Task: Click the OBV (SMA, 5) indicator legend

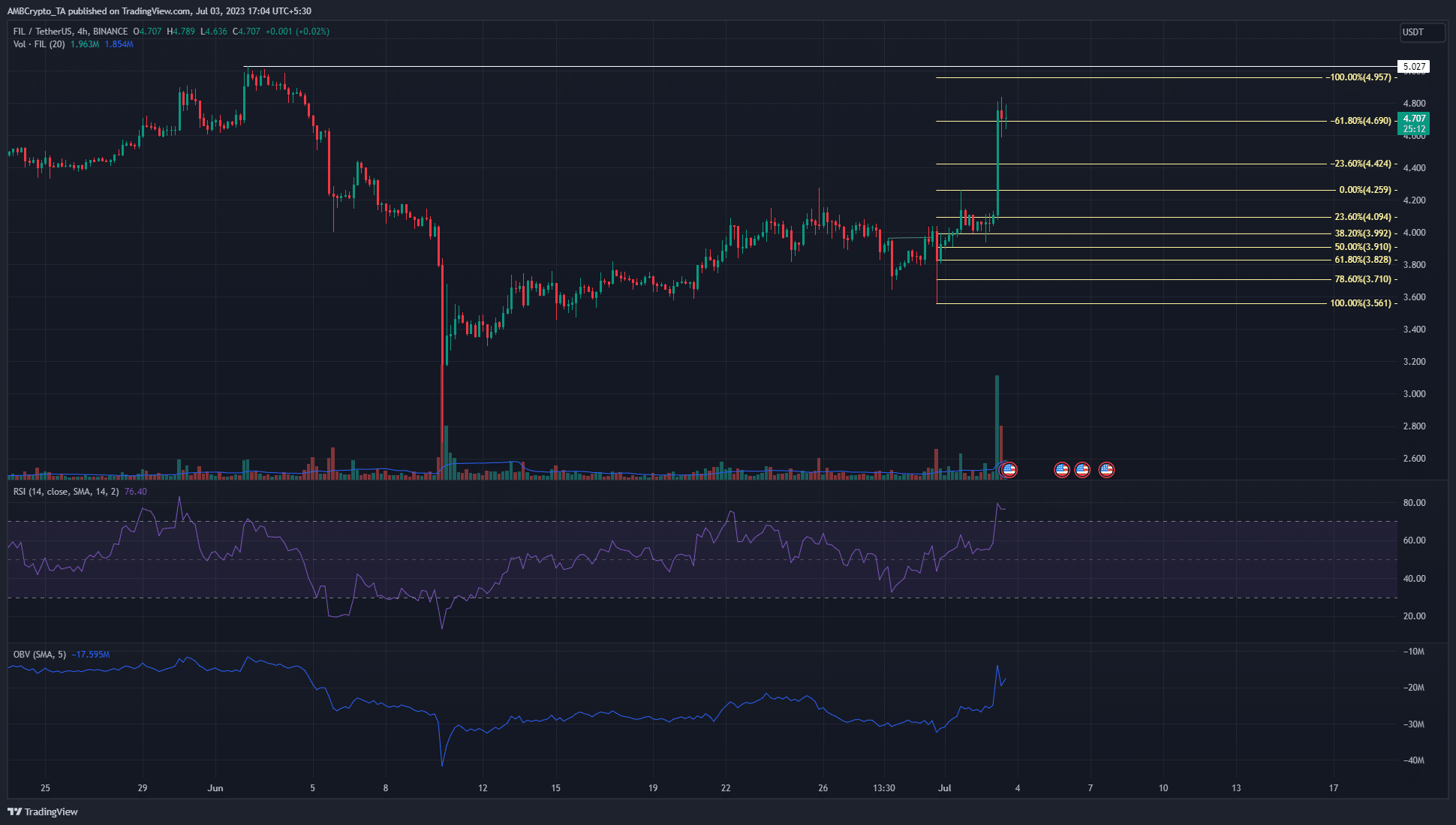Action: point(39,655)
